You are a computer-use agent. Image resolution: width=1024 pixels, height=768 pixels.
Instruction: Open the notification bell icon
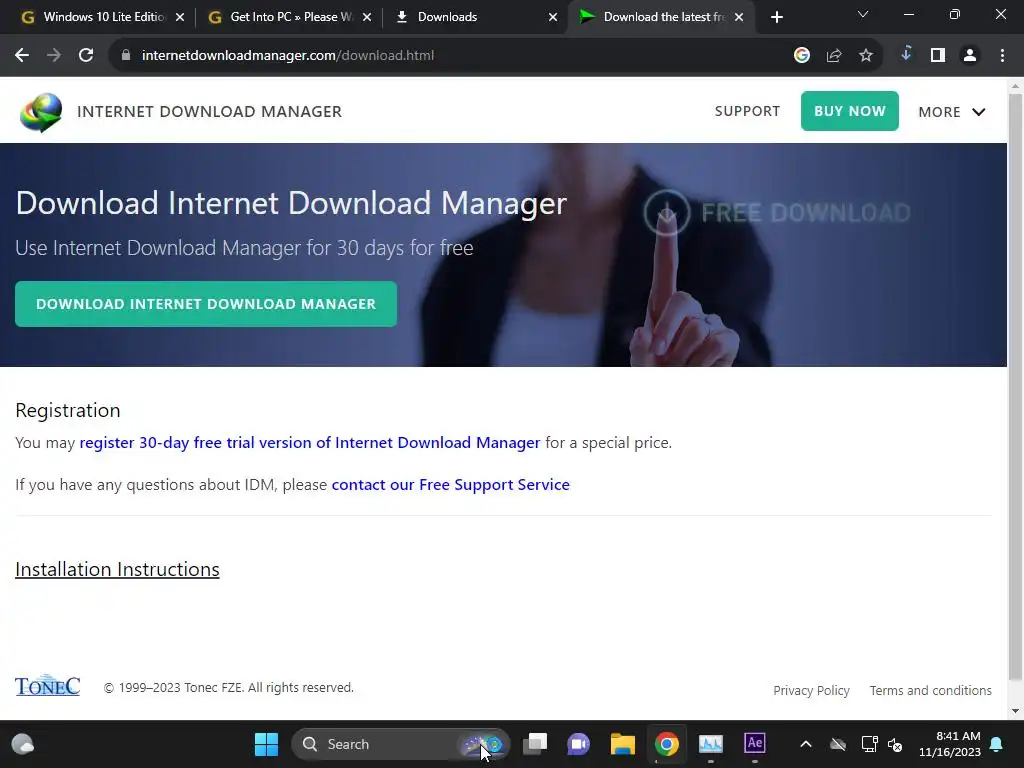click(x=997, y=744)
